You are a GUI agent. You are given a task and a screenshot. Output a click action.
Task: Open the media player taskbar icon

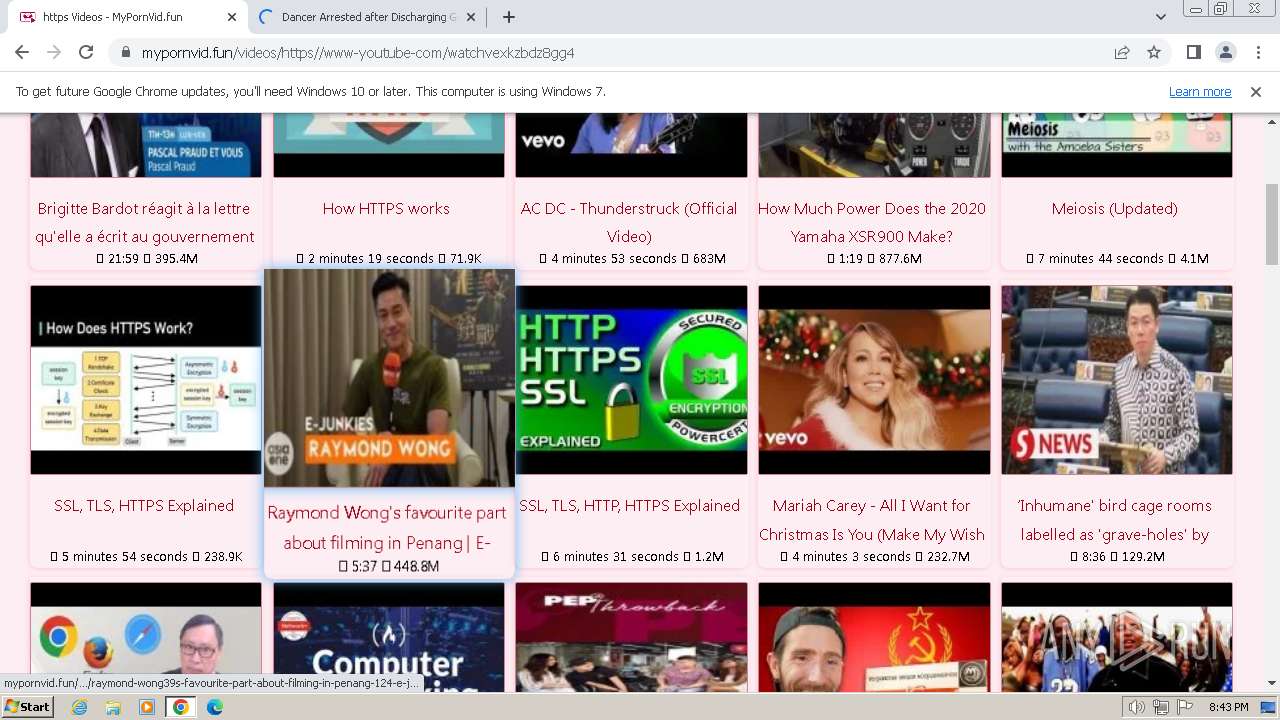[x=147, y=707]
